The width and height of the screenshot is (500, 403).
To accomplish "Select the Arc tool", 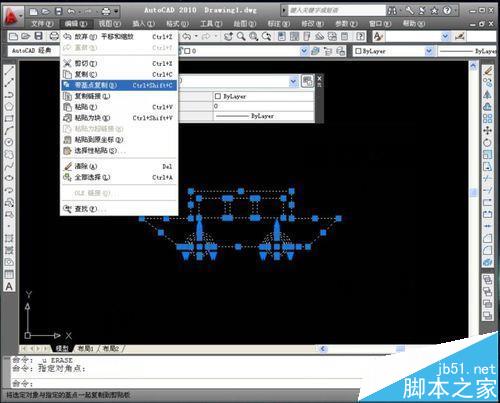I will [9, 130].
